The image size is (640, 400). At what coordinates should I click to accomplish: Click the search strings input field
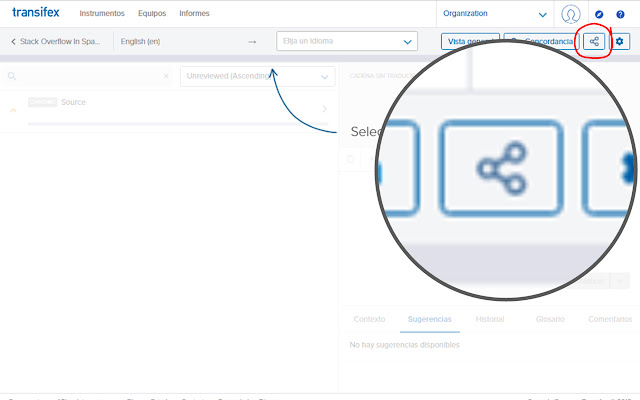click(88, 76)
